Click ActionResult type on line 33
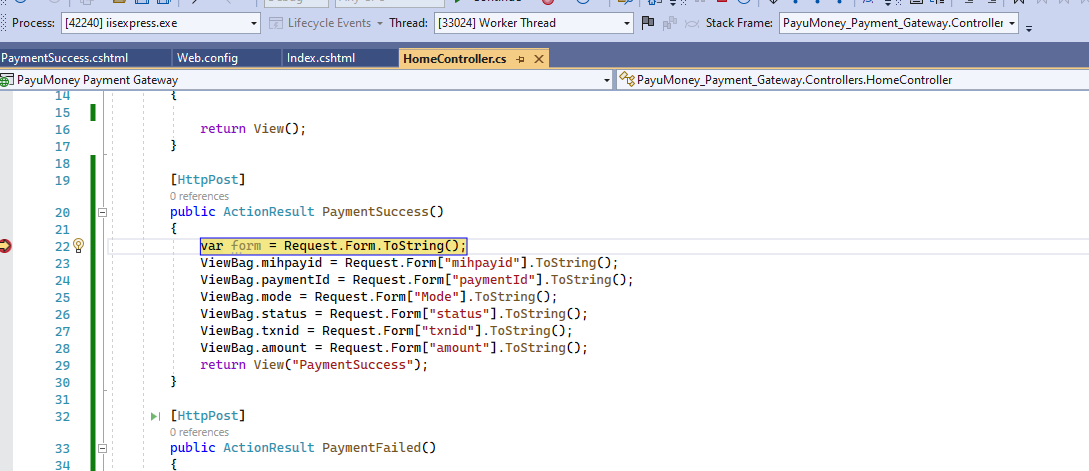 (x=269, y=448)
